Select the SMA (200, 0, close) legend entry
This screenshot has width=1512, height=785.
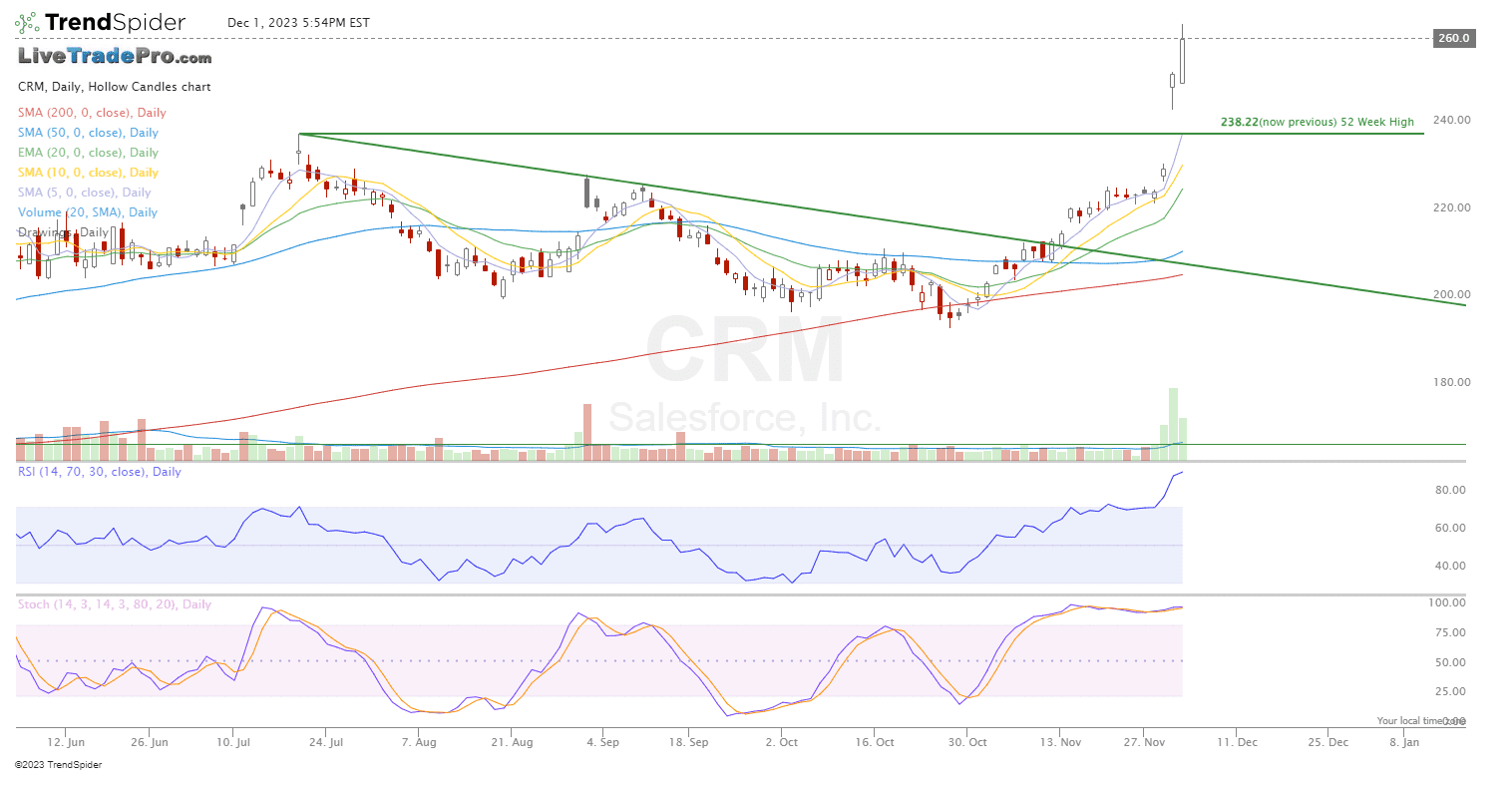92,113
